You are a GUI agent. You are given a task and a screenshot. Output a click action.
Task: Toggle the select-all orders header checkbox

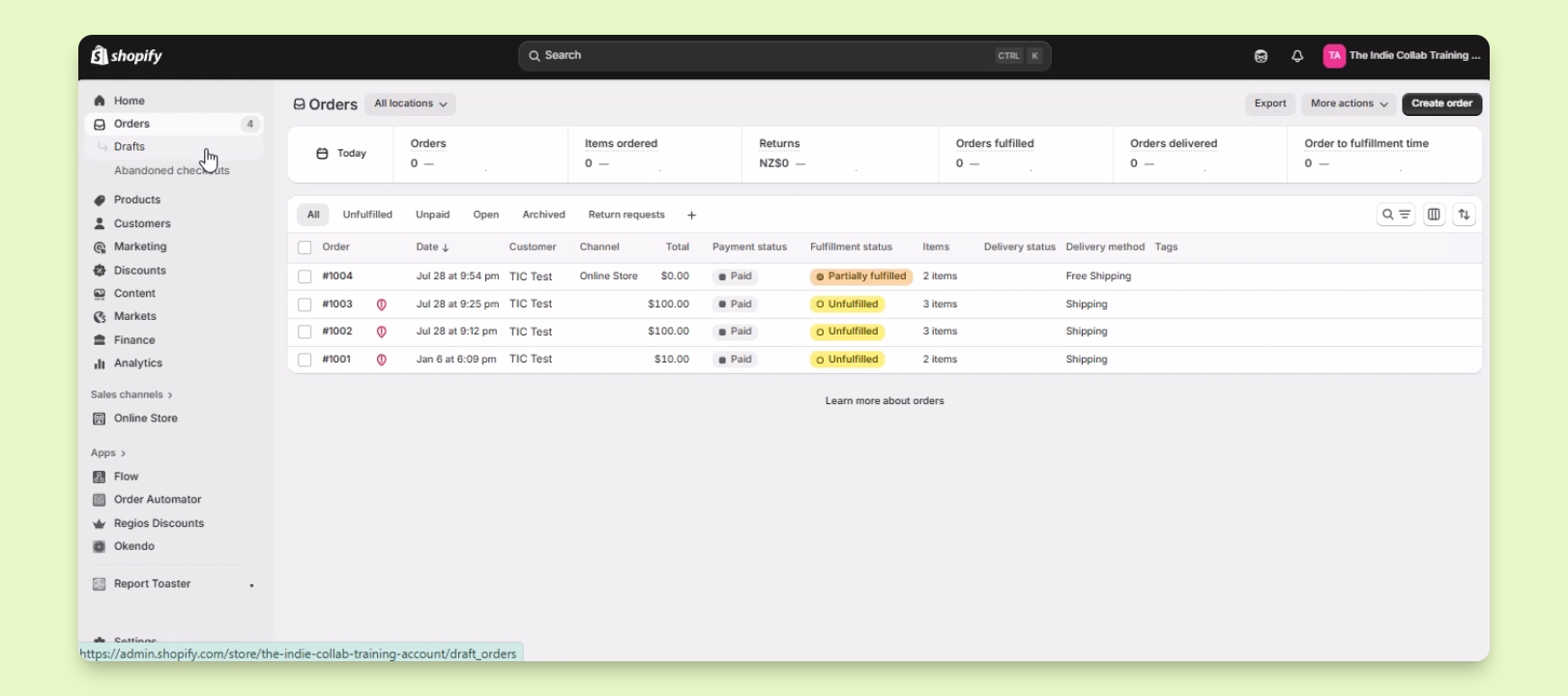pos(305,247)
